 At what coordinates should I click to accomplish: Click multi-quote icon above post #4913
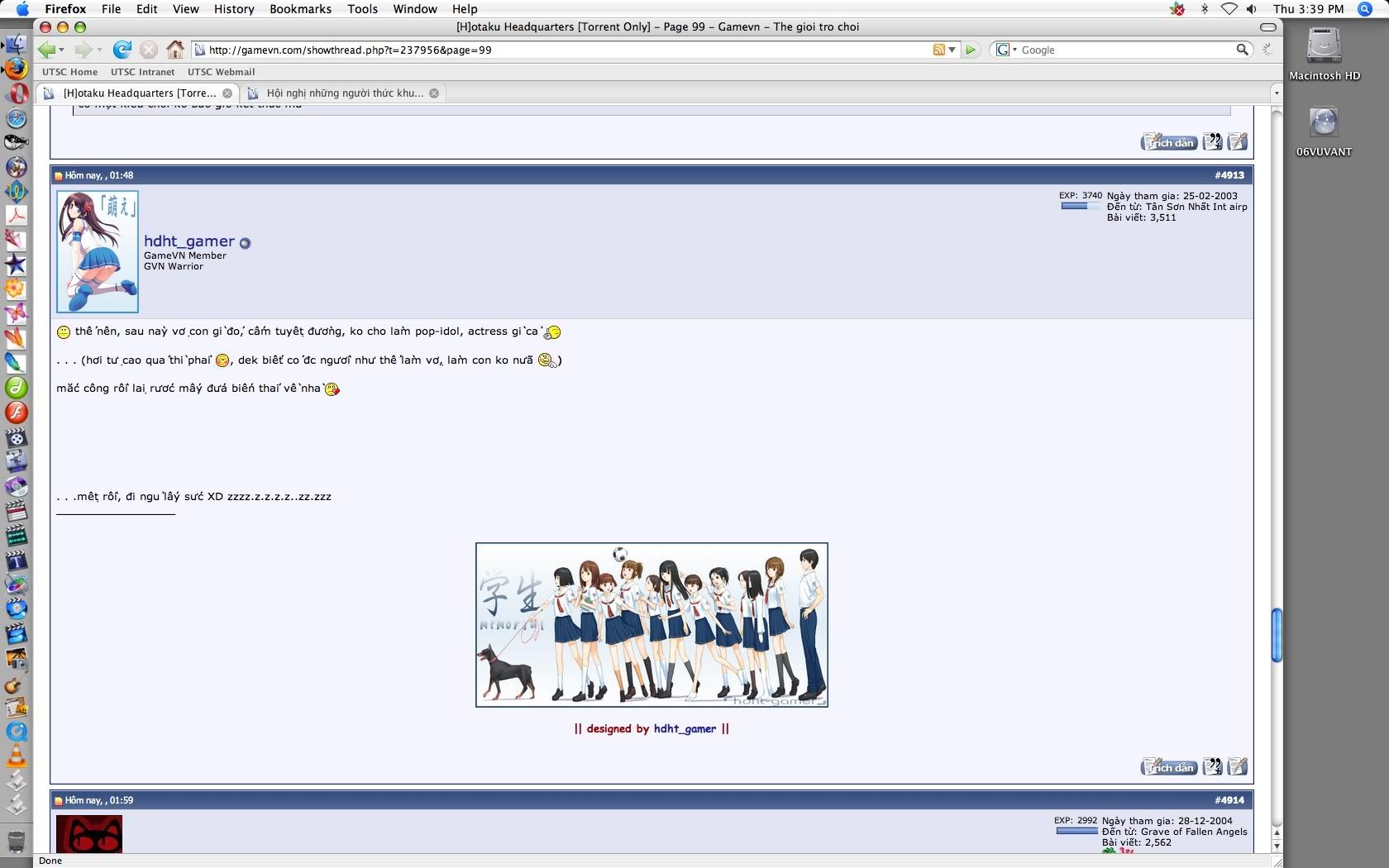pos(1212,142)
